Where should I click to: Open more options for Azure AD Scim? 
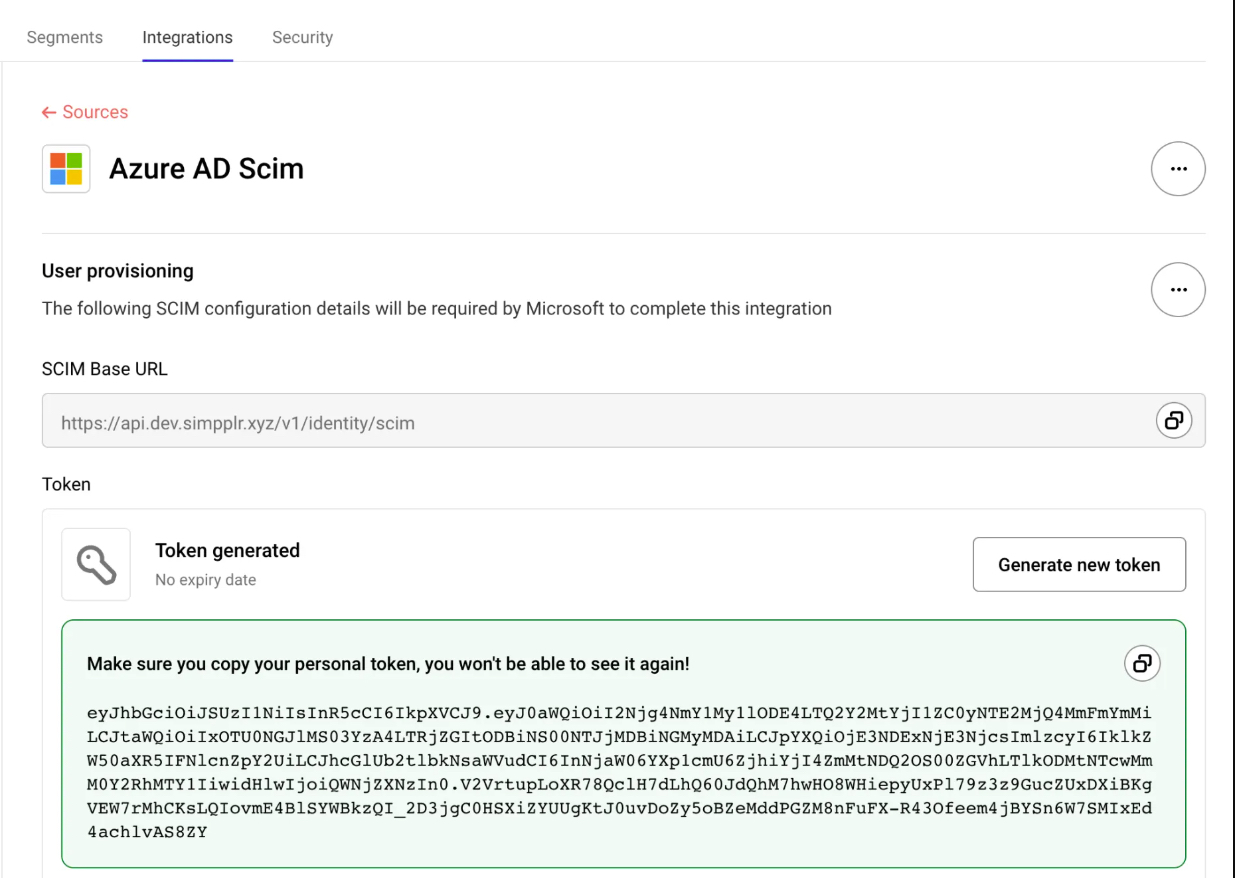click(1178, 169)
